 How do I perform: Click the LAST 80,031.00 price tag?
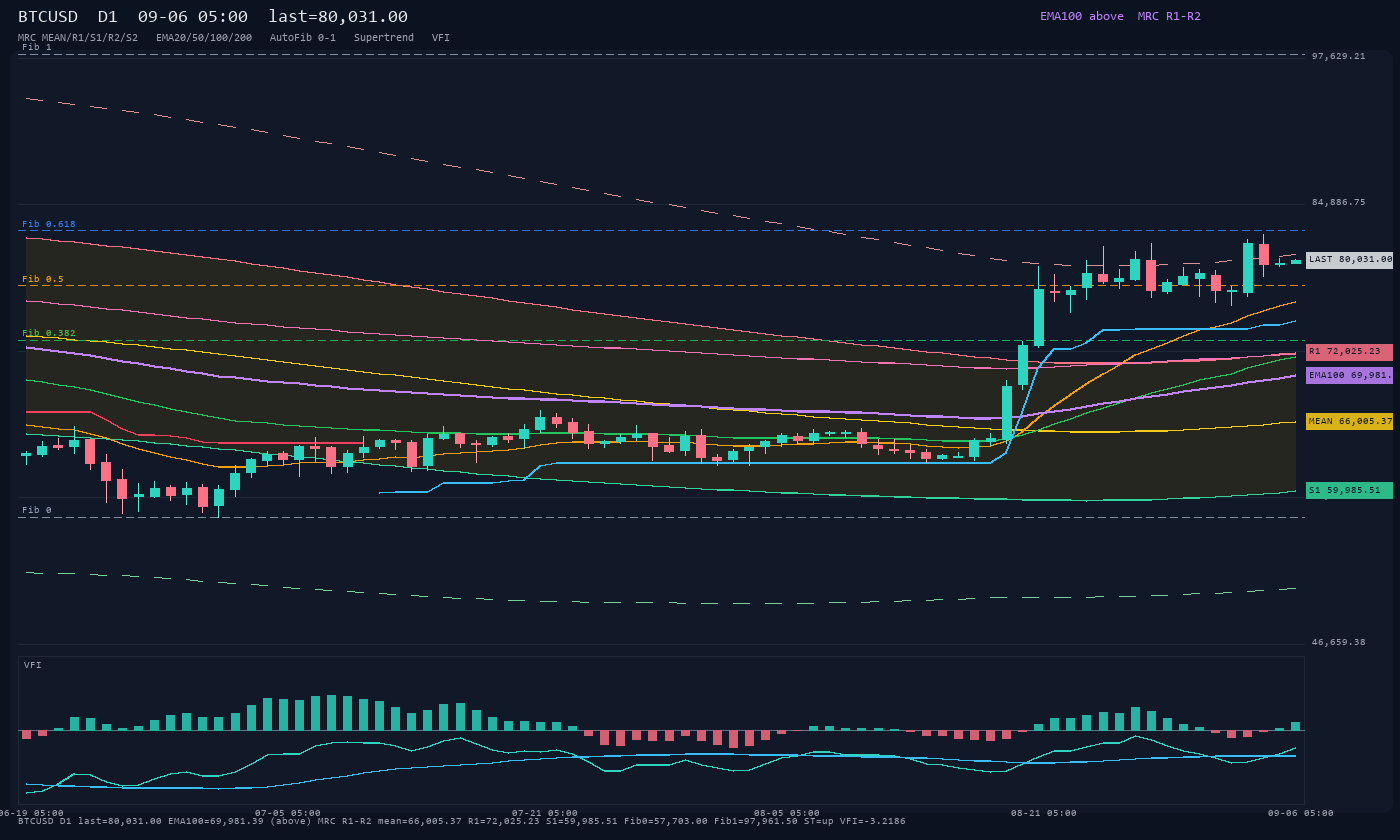tap(1349, 260)
